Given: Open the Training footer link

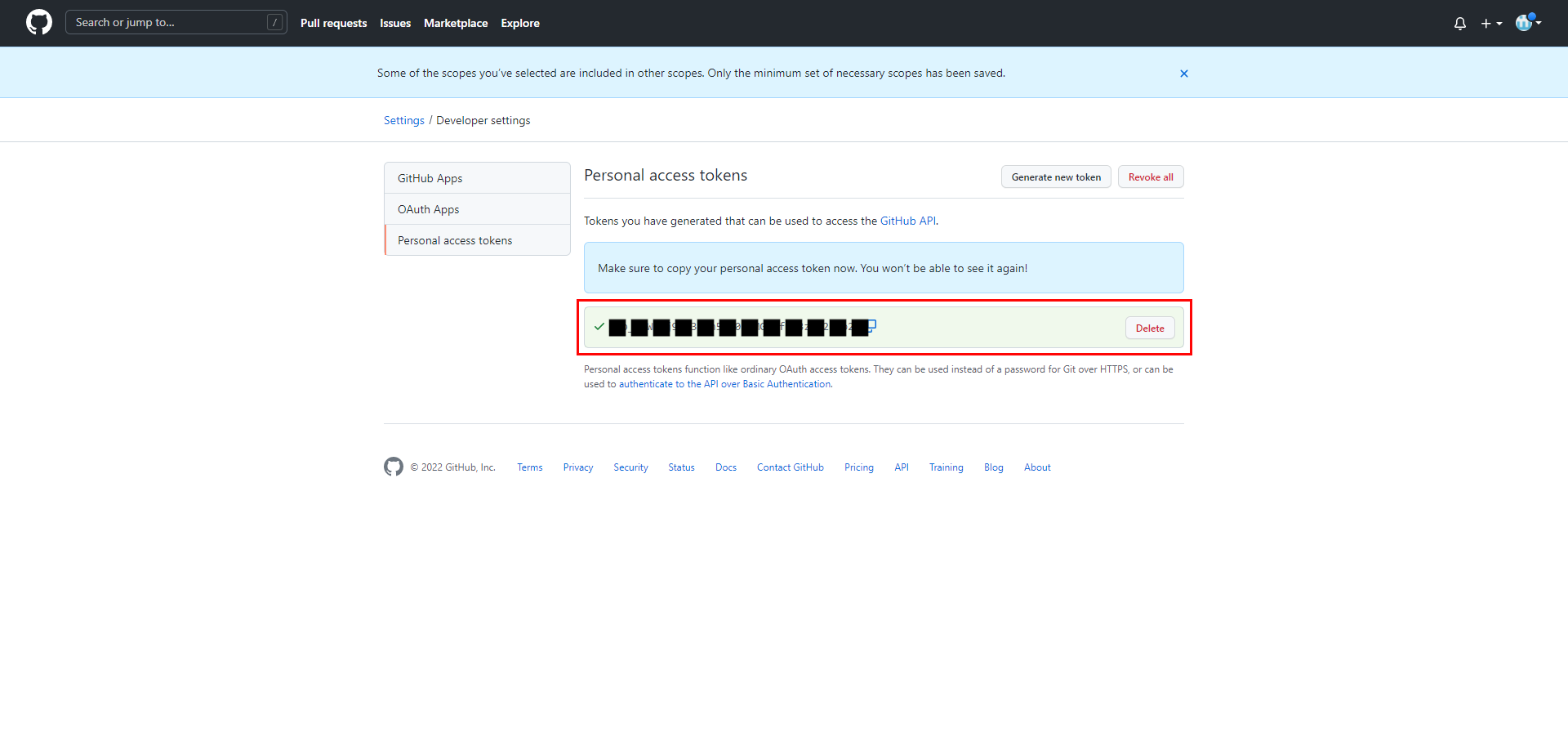Looking at the screenshot, I should tap(947, 467).
